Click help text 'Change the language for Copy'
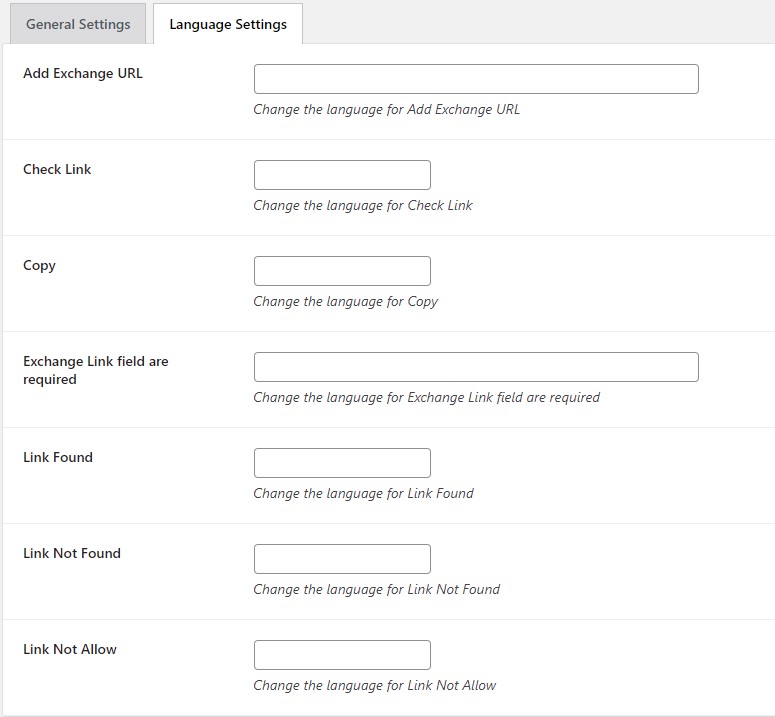Image resolution: width=775 pixels, height=717 pixels. click(346, 301)
